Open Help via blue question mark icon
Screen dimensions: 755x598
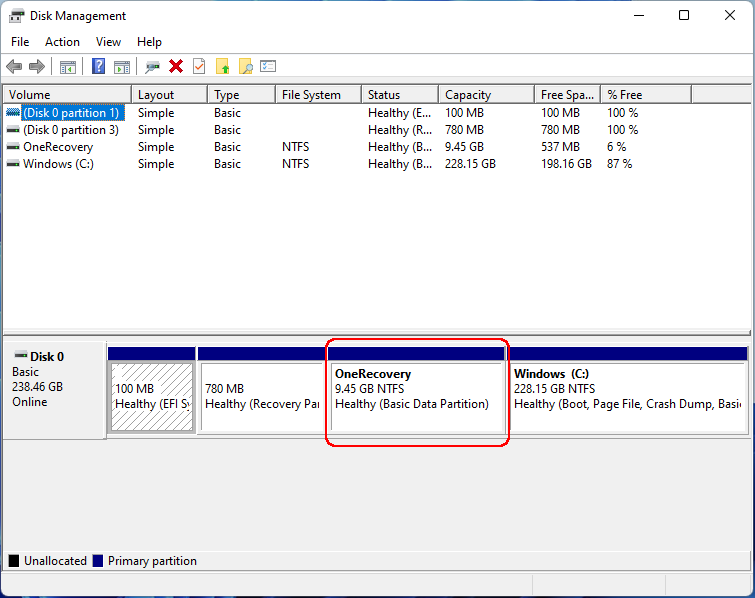(x=98, y=66)
